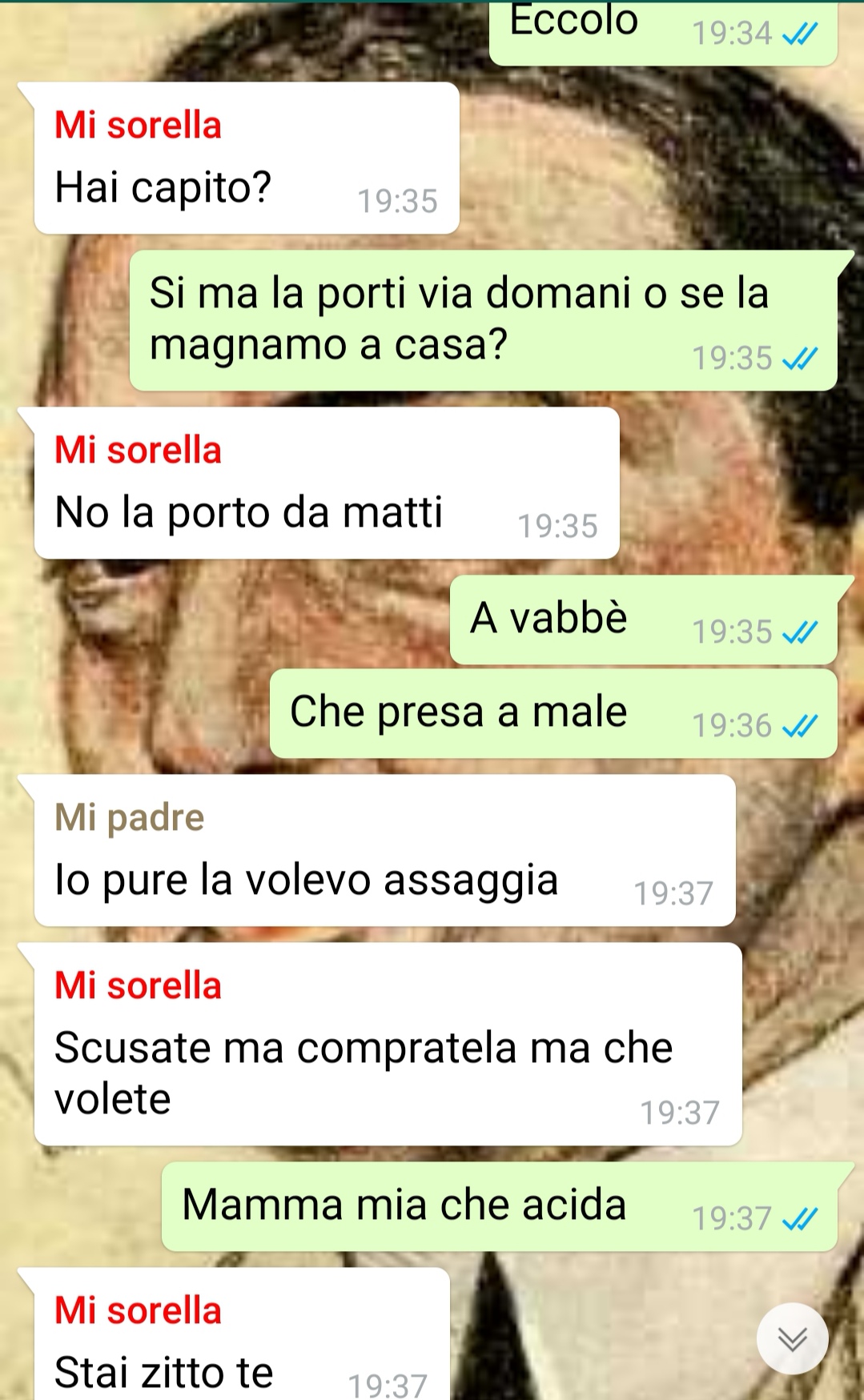This screenshot has width=864, height=1400.
Task: Tap the blue ticks on 'Mamma mia che acida'
Action: tap(800, 1219)
